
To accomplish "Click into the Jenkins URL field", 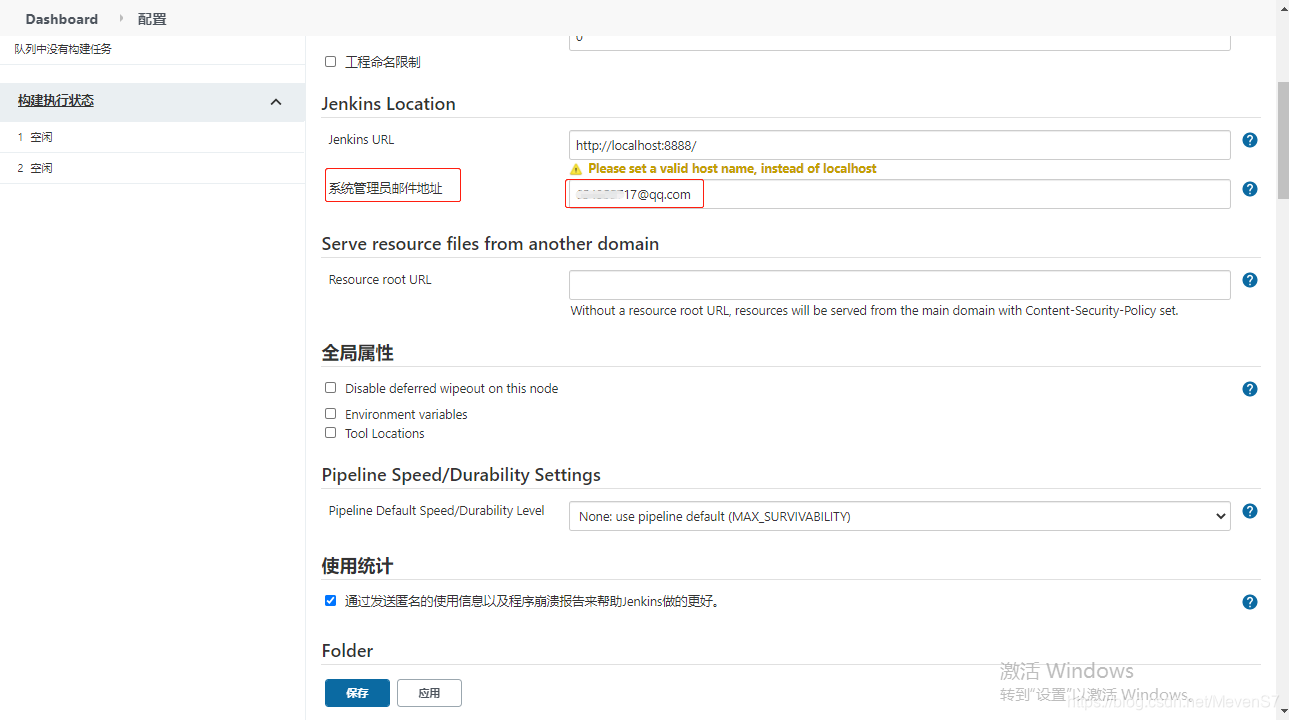I will (x=899, y=145).
